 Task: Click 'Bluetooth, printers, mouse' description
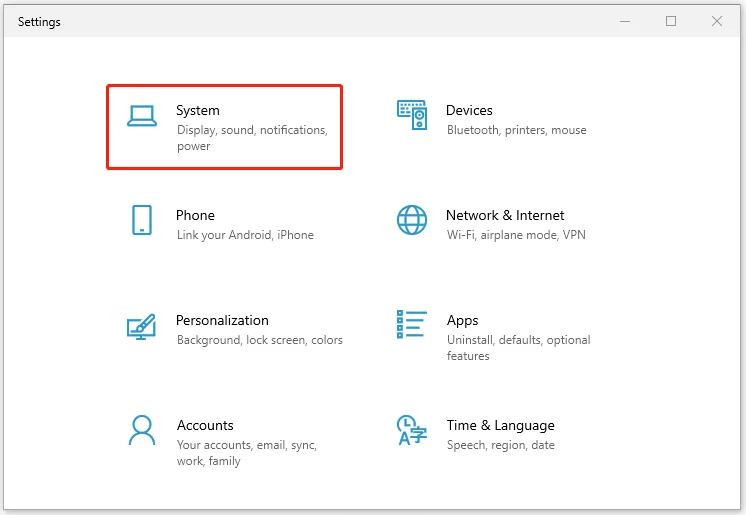click(x=517, y=130)
